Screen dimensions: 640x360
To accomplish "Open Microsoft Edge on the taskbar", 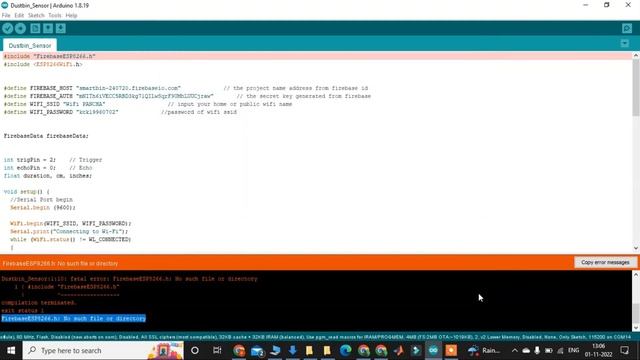I will click(x=346, y=351).
